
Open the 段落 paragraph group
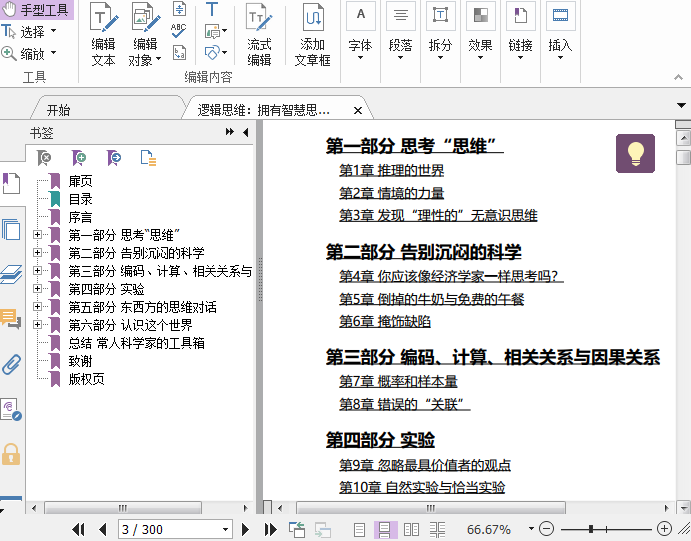click(x=400, y=32)
